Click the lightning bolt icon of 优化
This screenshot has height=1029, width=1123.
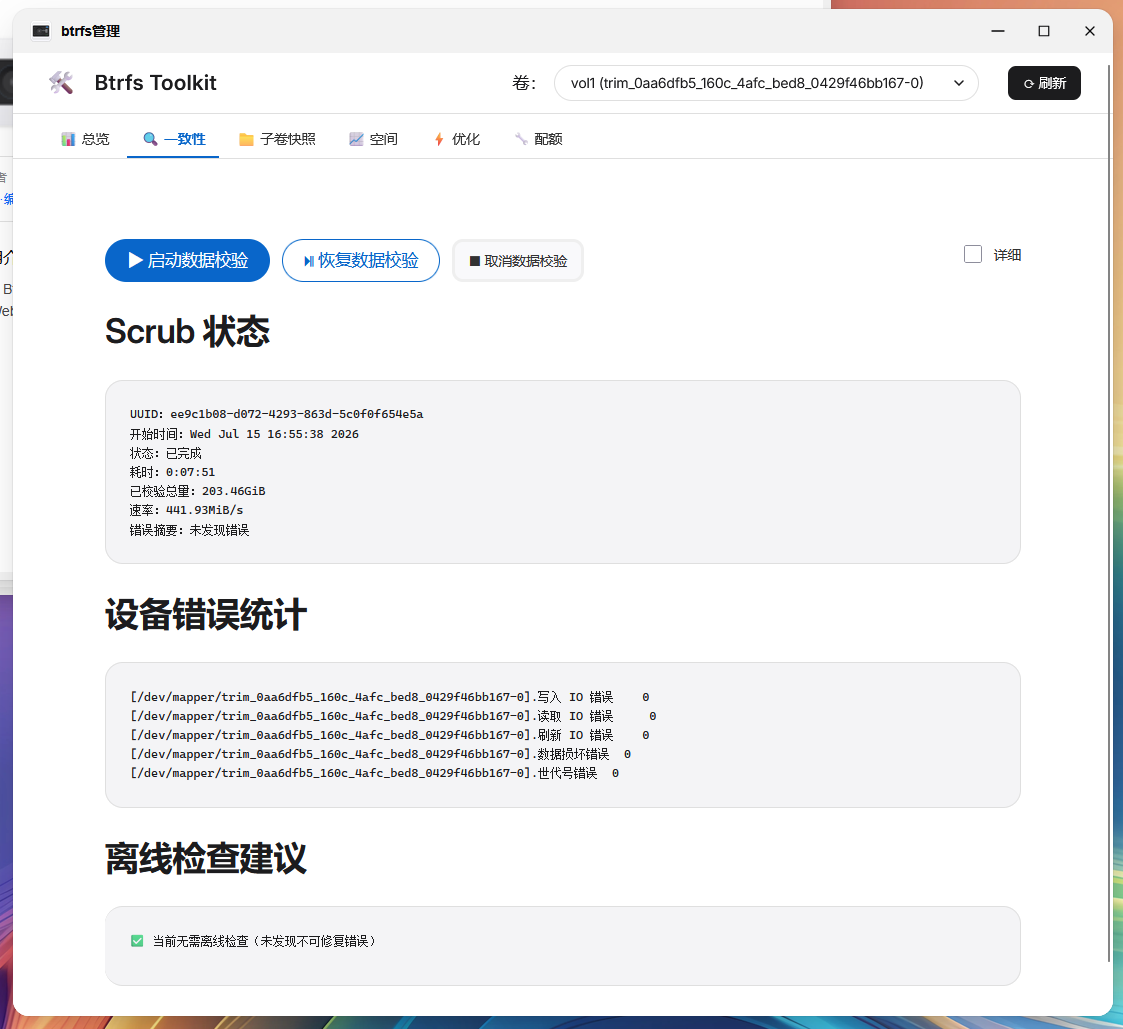439,139
